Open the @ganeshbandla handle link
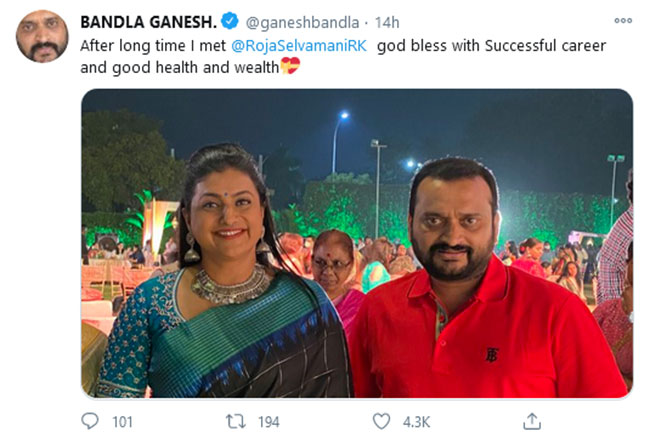The image size is (650, 443). click(x=300, y=20)
